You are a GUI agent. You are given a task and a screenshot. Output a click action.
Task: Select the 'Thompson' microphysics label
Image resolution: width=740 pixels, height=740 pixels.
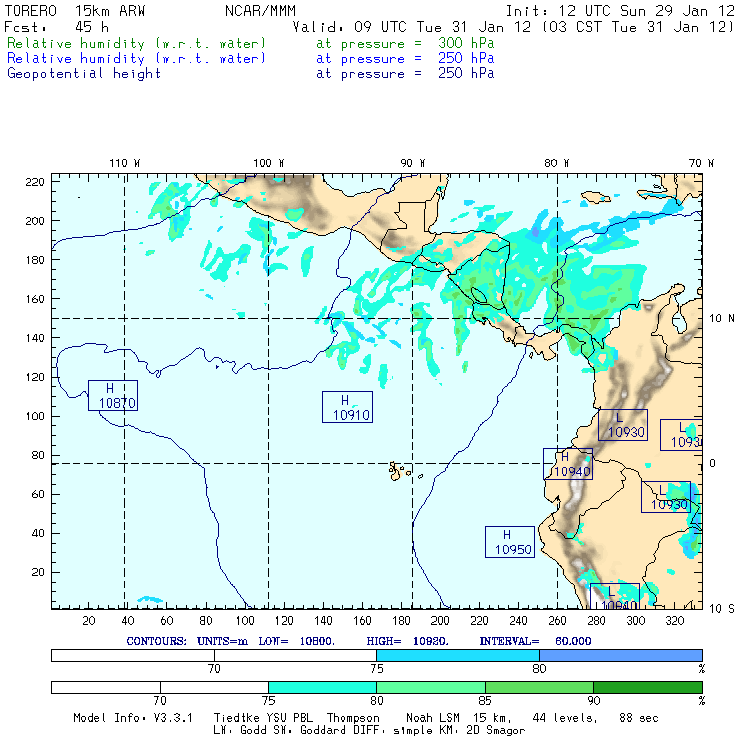tap(353, 718)
